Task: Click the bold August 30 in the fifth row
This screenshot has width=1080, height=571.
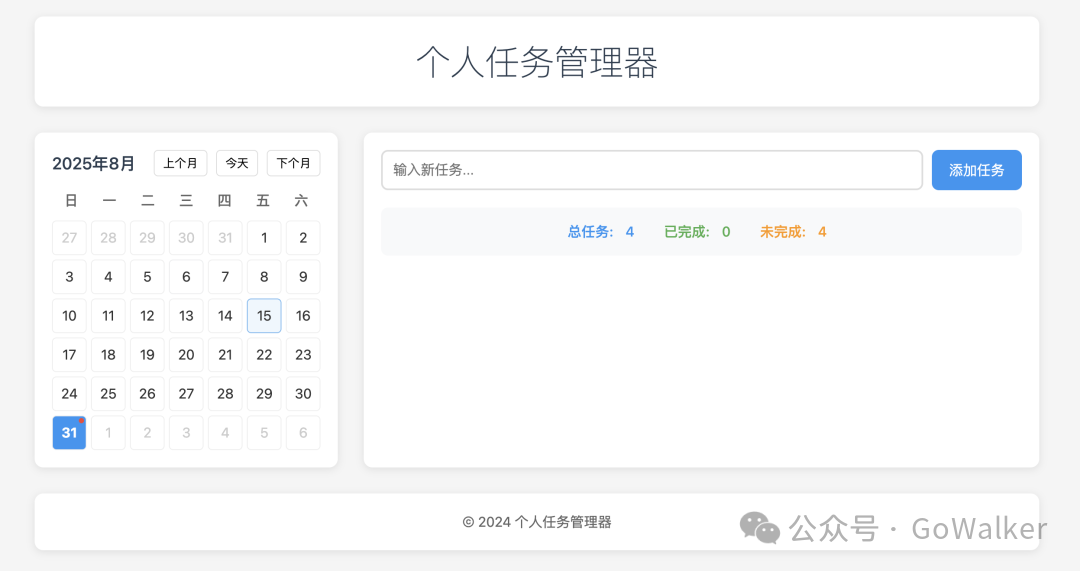Action: pos(303,393)
